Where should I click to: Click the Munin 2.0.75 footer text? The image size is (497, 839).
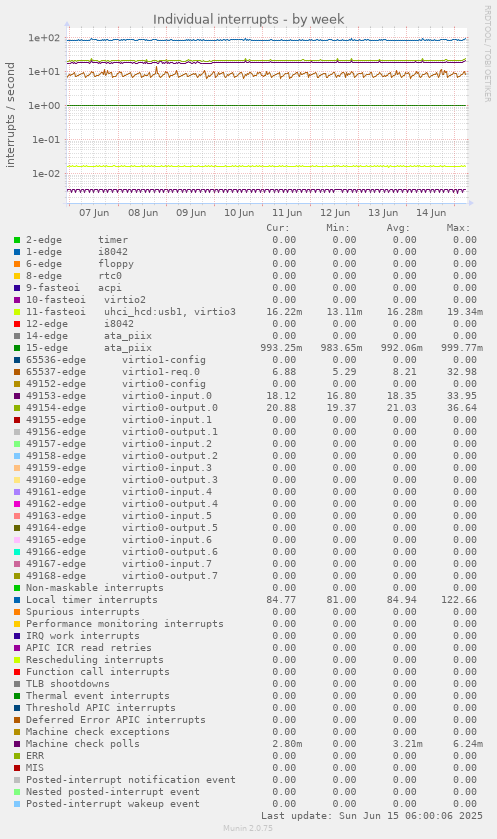pos(248,828)
